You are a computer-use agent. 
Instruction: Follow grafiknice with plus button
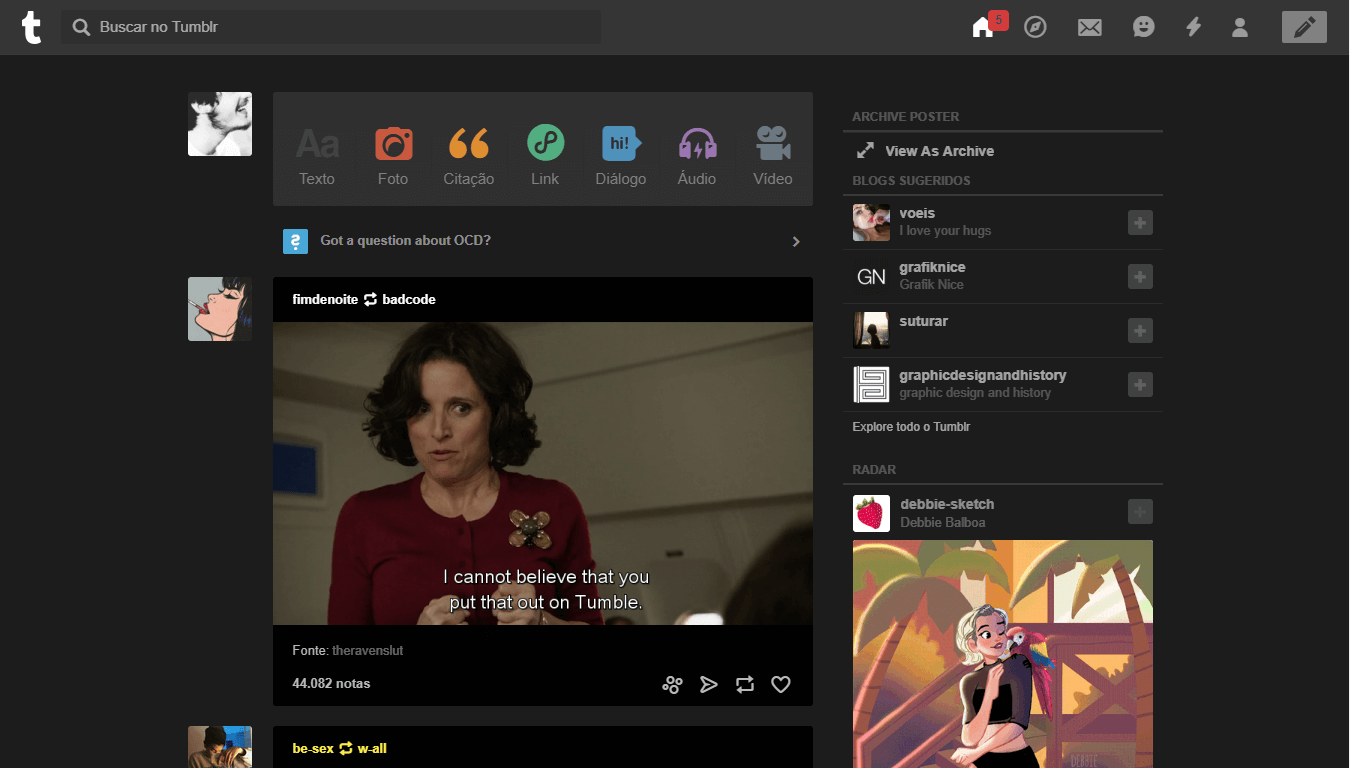[1140, 277]
